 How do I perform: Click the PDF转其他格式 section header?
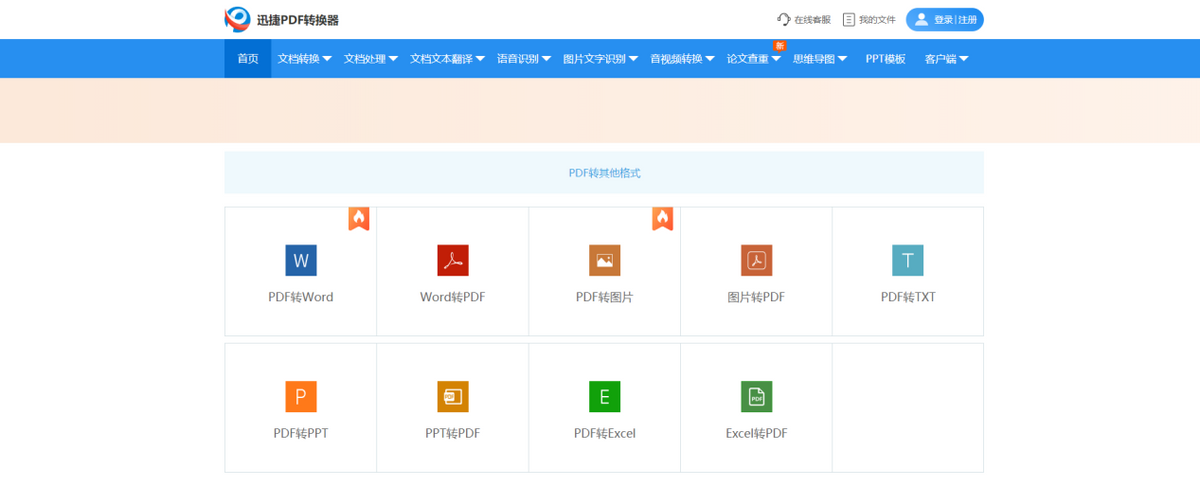click(x=604, y=173)
